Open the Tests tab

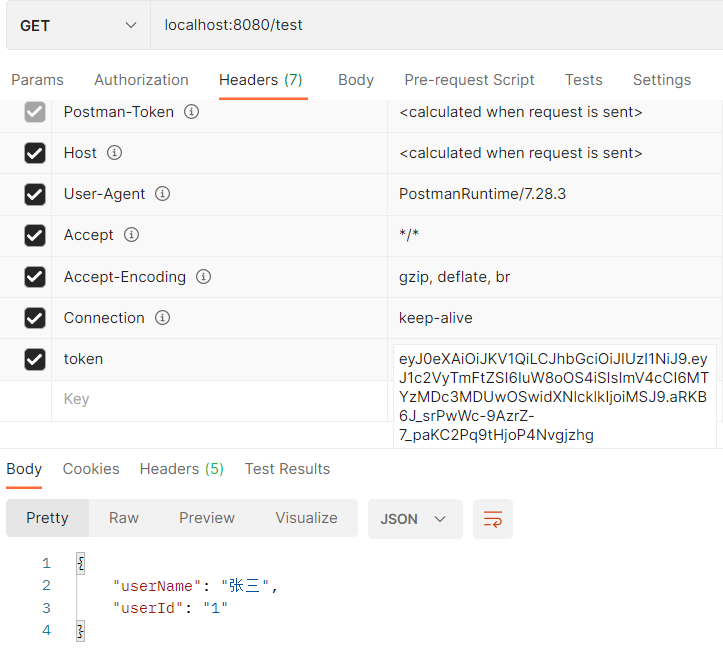point(583,80)
